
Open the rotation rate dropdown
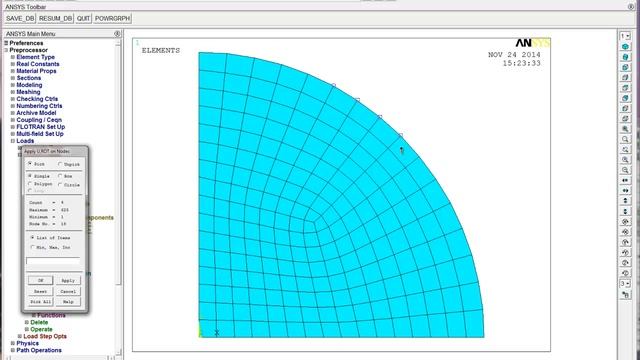[x=625, y=283]
